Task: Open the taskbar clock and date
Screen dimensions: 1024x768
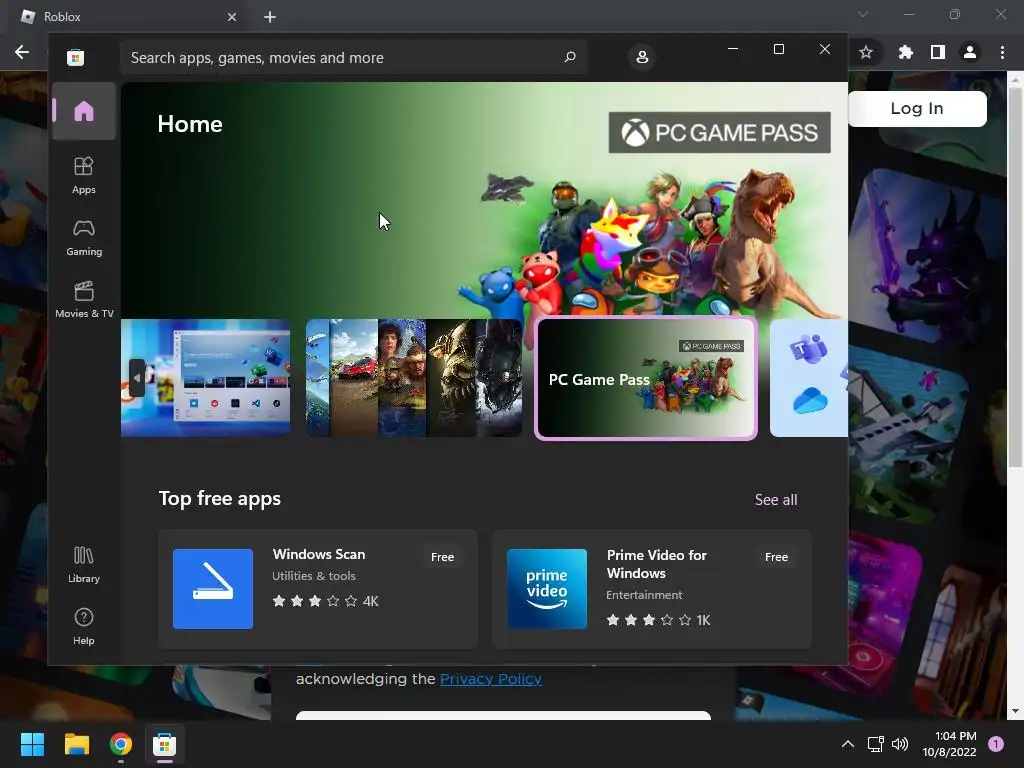Action: (950, 744)
